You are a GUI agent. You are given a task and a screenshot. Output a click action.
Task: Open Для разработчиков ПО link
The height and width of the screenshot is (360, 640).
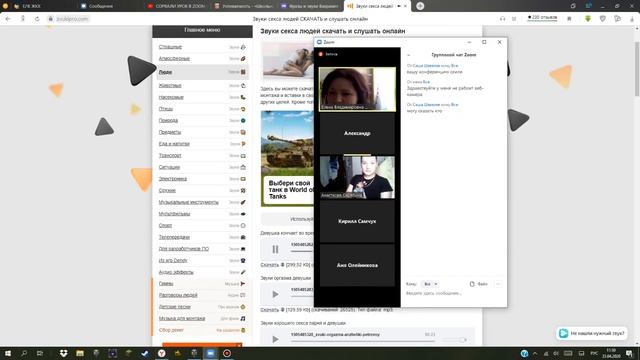click(x=184, y=249)
